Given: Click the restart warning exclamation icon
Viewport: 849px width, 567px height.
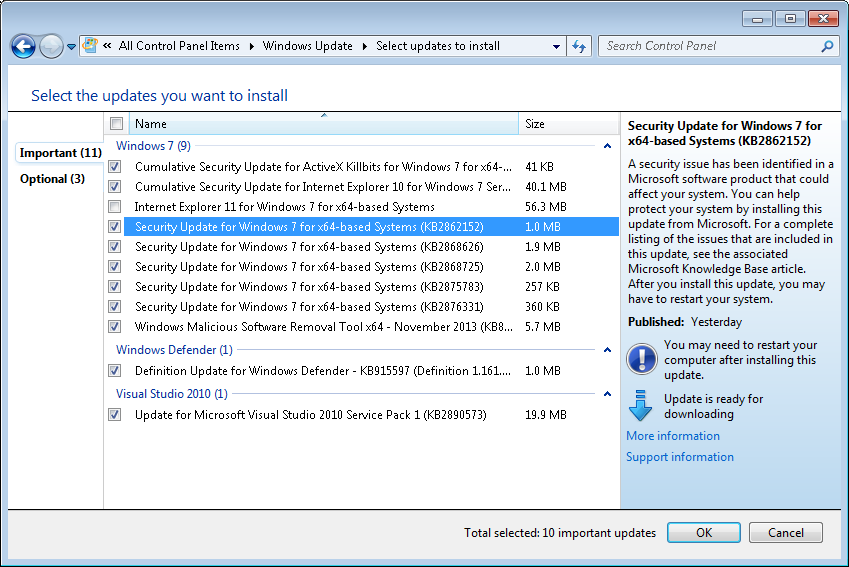Looking at the screenshot, I should click(642, 359).
